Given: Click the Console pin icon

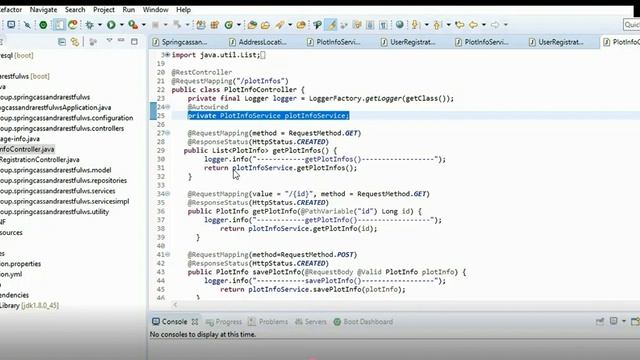Looking at the screenshot, I should [x=600, y=322].
